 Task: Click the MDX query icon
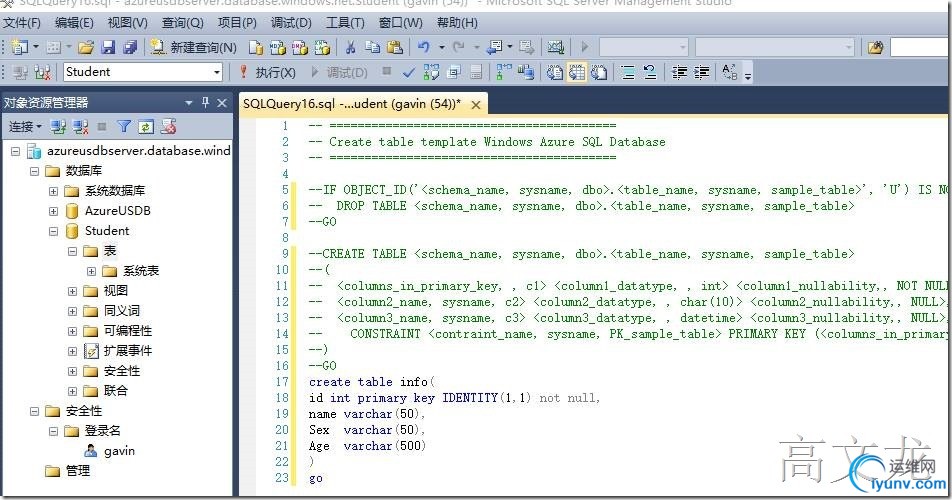[x=278, y=47]
